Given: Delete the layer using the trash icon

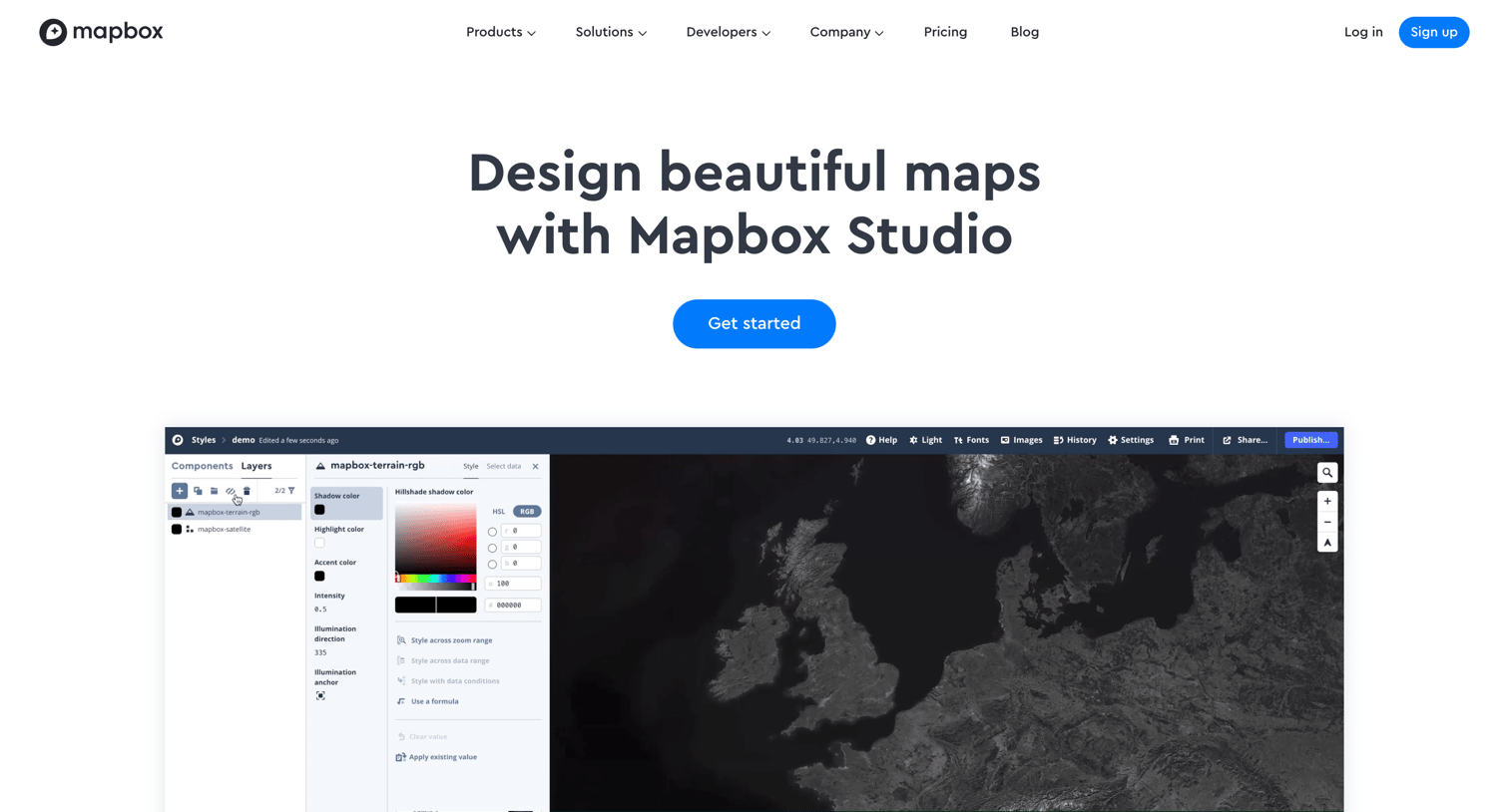Looking at the screenshot, I should 247,491.
